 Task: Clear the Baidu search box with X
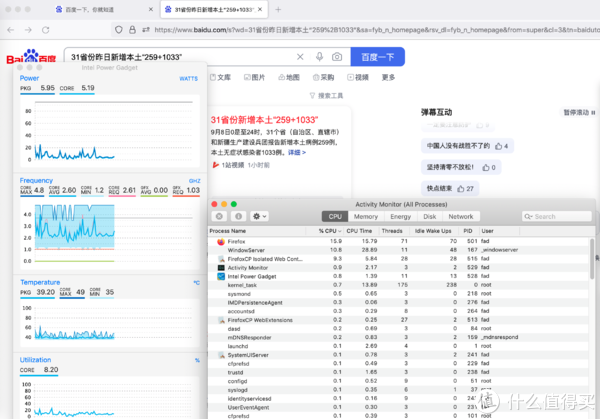pos(300,57)
